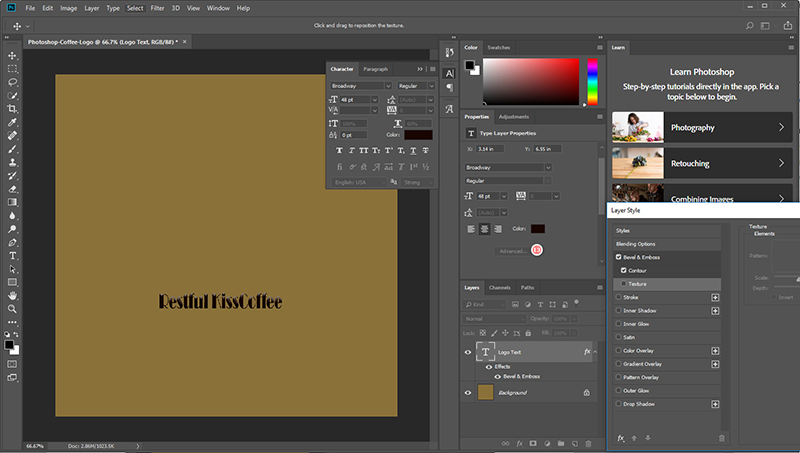The width and height of the screenshot is (800, 453).
Task: Click Blending Options in Layer Style
Action: click(637, 244)
